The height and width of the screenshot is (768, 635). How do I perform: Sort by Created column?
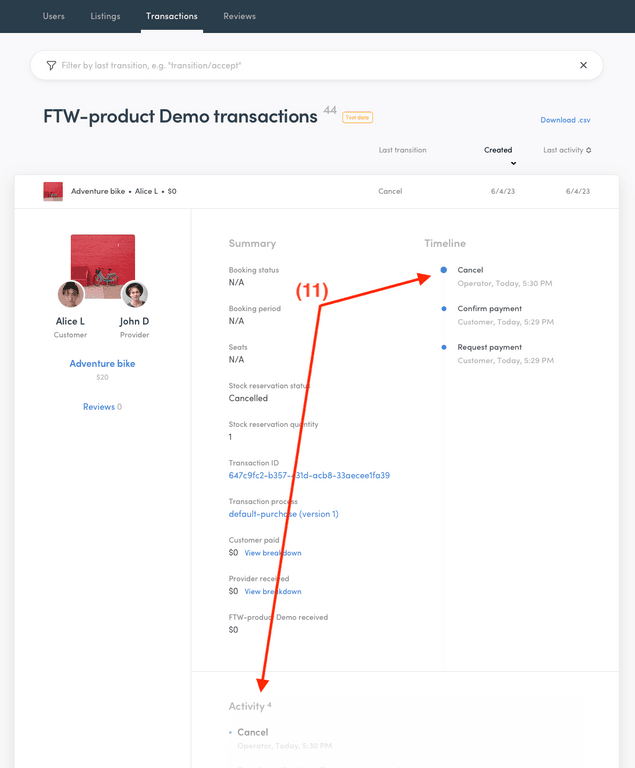click(x=498, y=150)
